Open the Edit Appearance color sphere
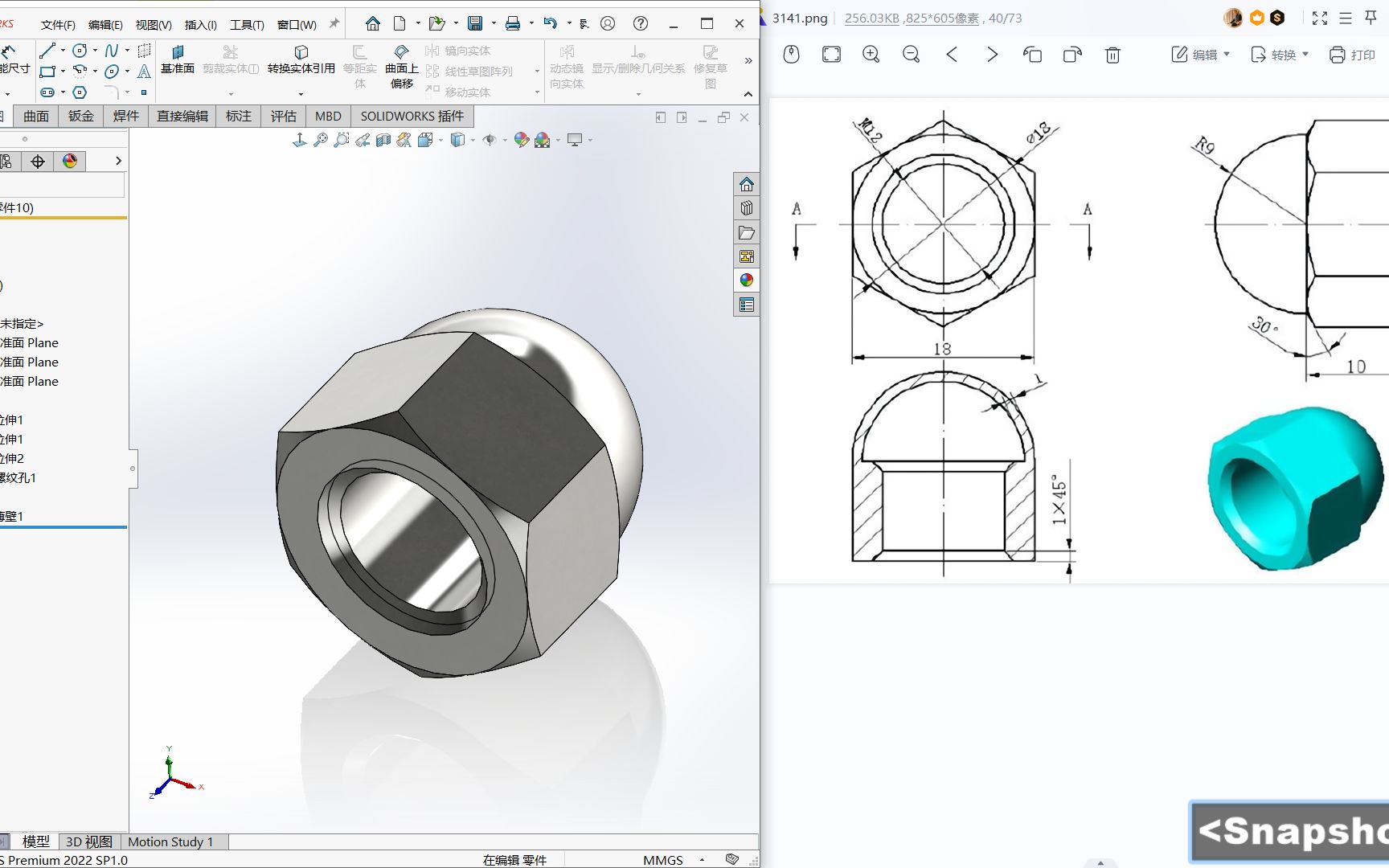Image resolution: width=1389 pixels, height=868 pixels. [x=521, y=140]
